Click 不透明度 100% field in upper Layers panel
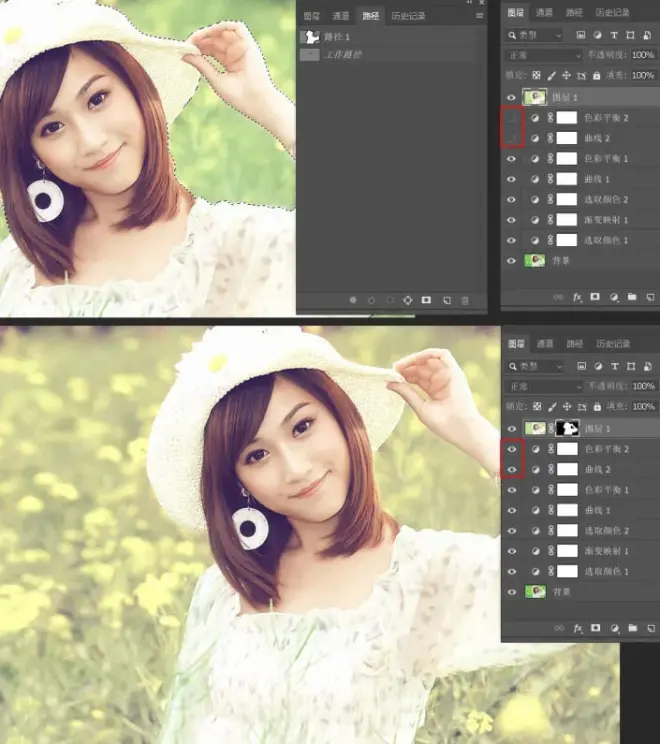The image size is (660, 744). [643, 55]
